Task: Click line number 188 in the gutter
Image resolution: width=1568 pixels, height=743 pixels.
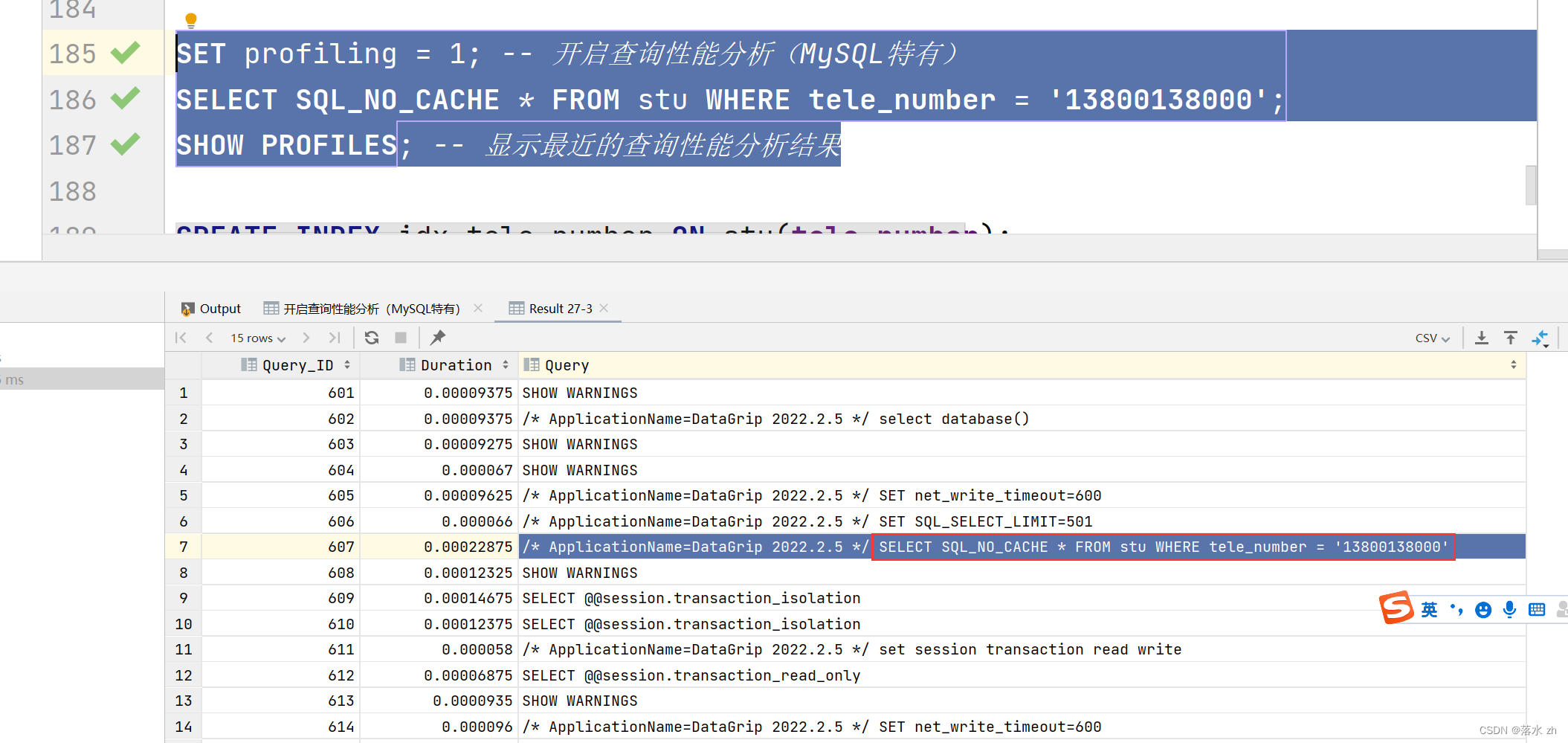Action: pos(73,191)
